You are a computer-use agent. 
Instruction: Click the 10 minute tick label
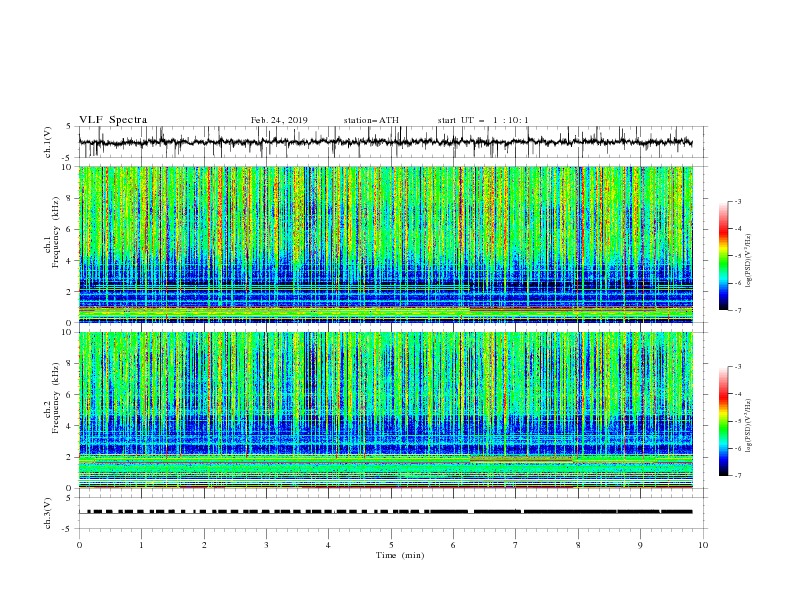click(x=703, y=545)
